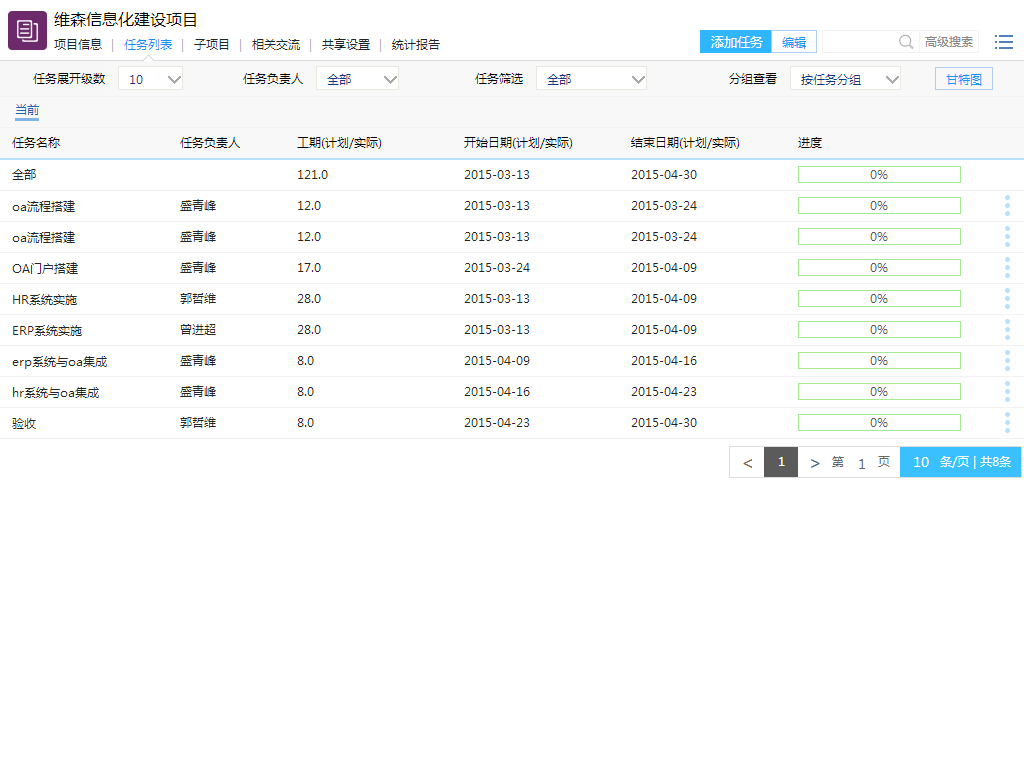Click the 高级搜索 link
Screen dimensions: 1024x768
click(949, 42)
